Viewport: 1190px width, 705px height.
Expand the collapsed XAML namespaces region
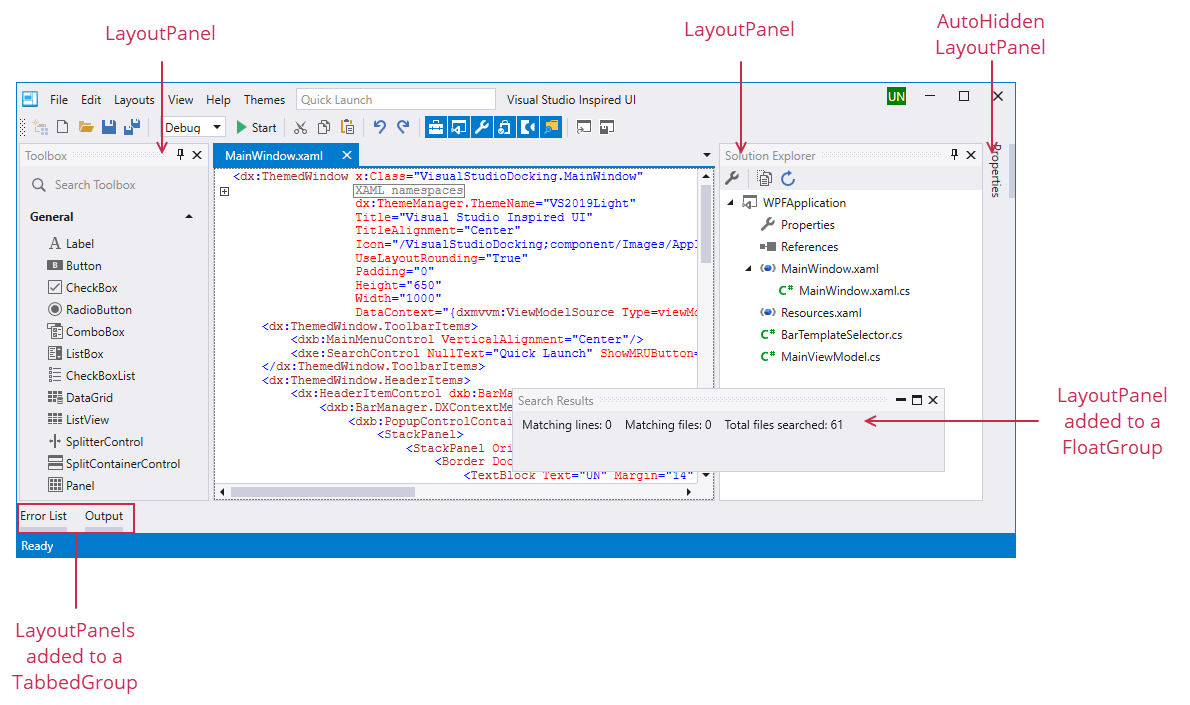[x=225, y=191]
